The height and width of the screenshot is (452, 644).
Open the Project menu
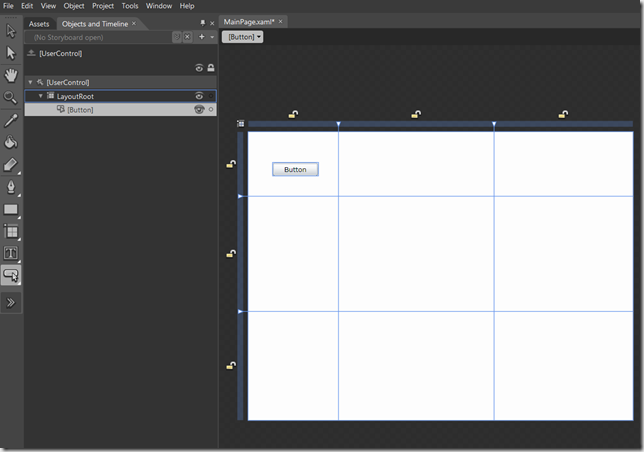(x=103, y=6)
